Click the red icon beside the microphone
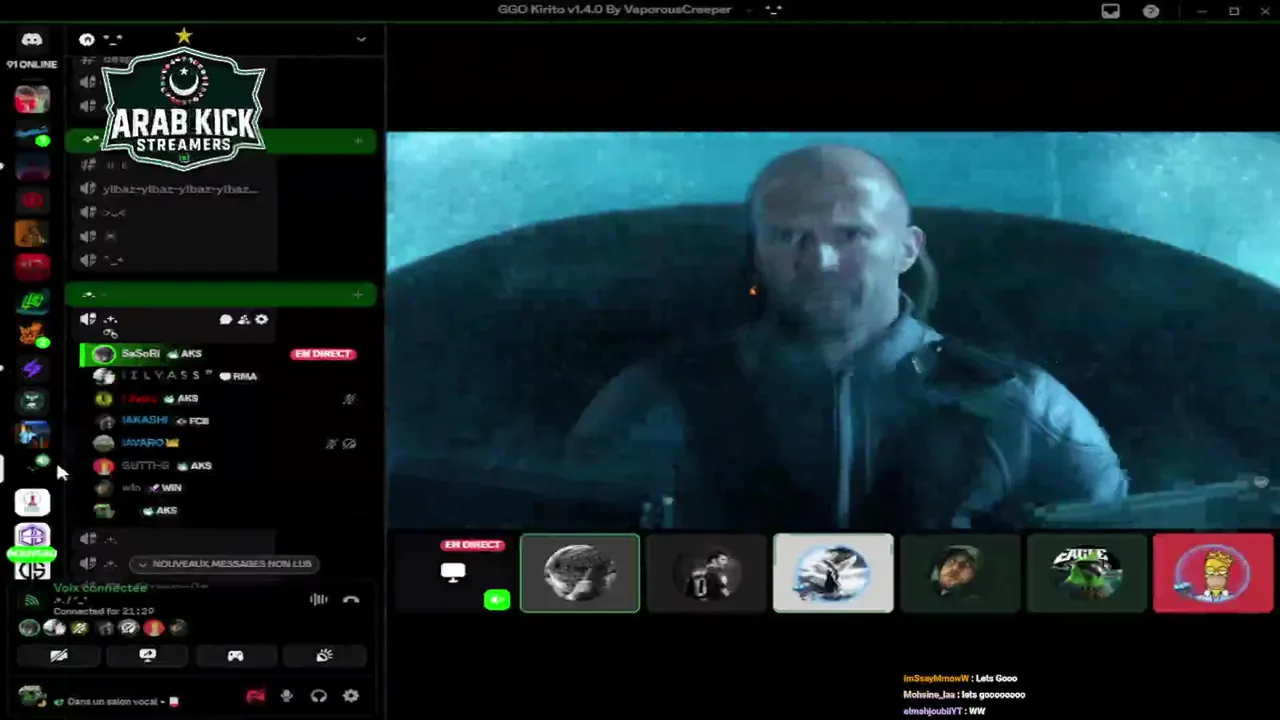The height and width of the screenshot is (720, 1280). (255, 696)
